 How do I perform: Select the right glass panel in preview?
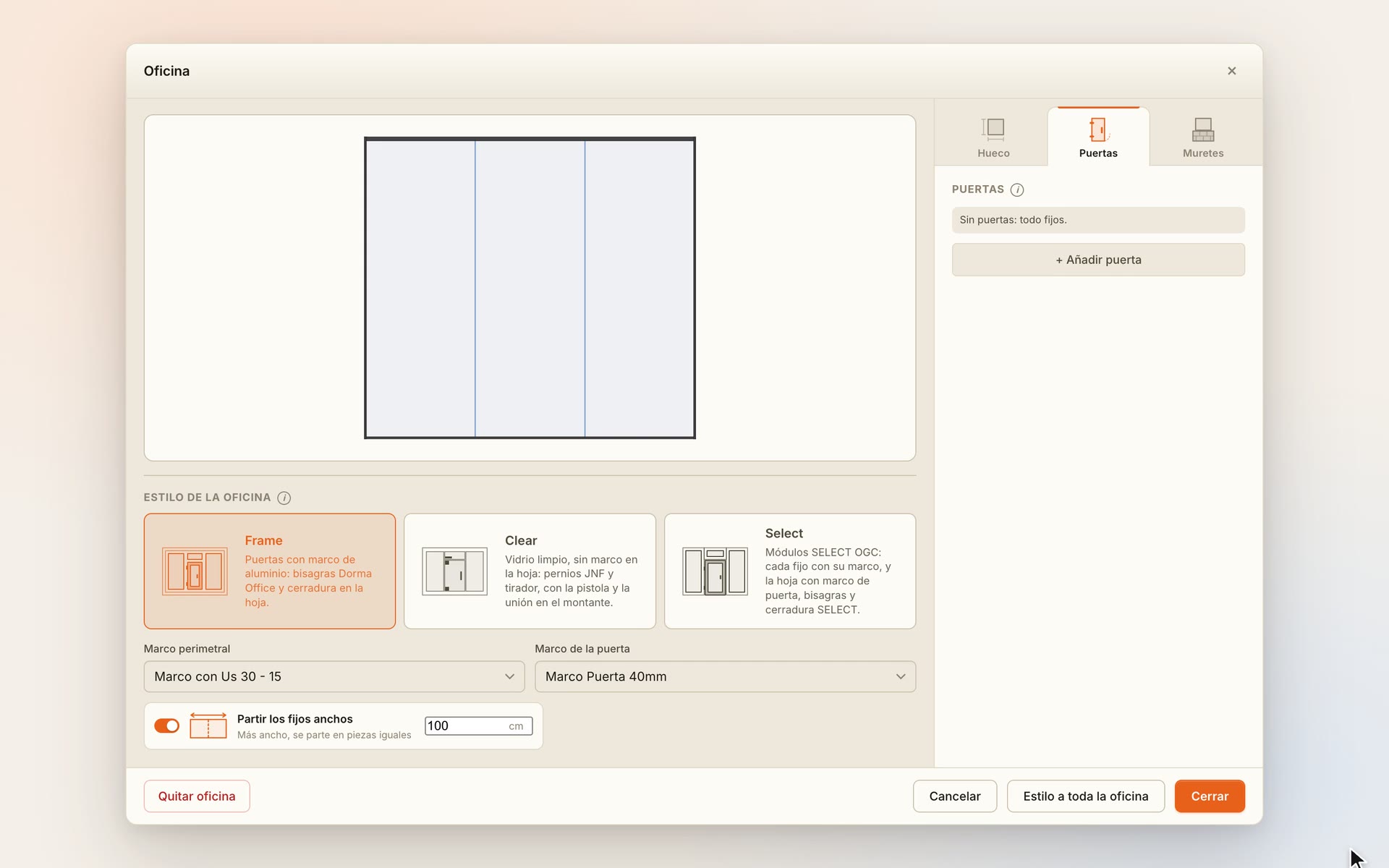(x=640, y=289)
